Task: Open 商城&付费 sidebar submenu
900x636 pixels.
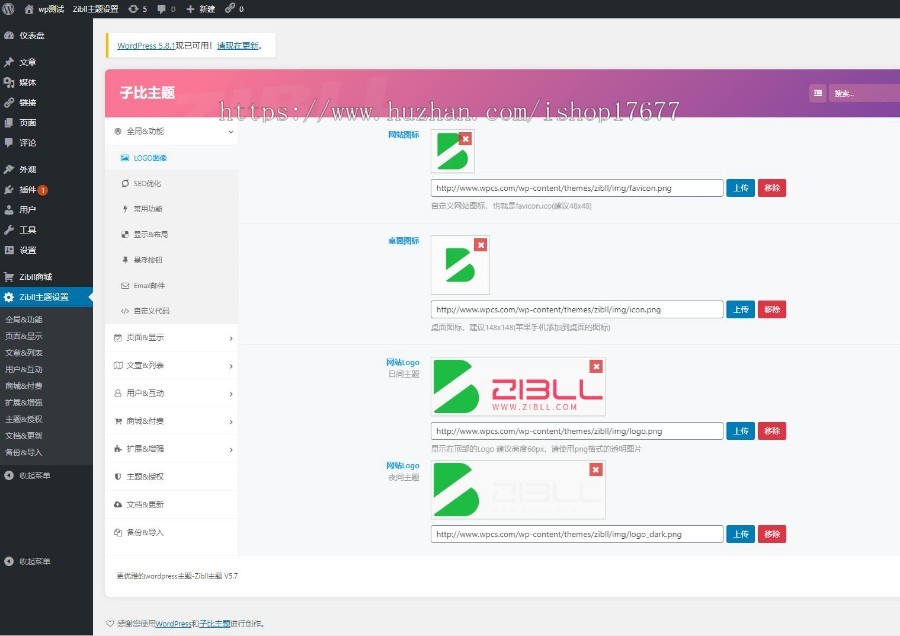Action: [24, 386]
